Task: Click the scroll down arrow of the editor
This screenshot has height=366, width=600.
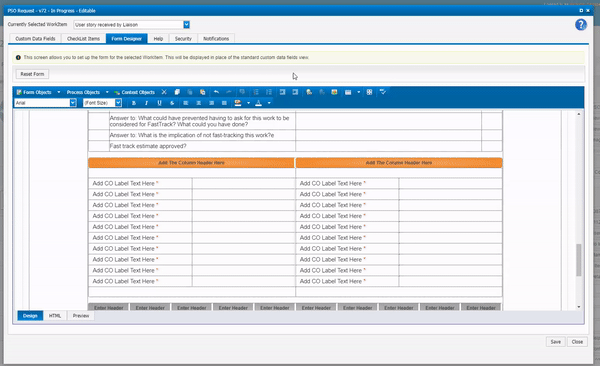Action: tap(579, 307)
